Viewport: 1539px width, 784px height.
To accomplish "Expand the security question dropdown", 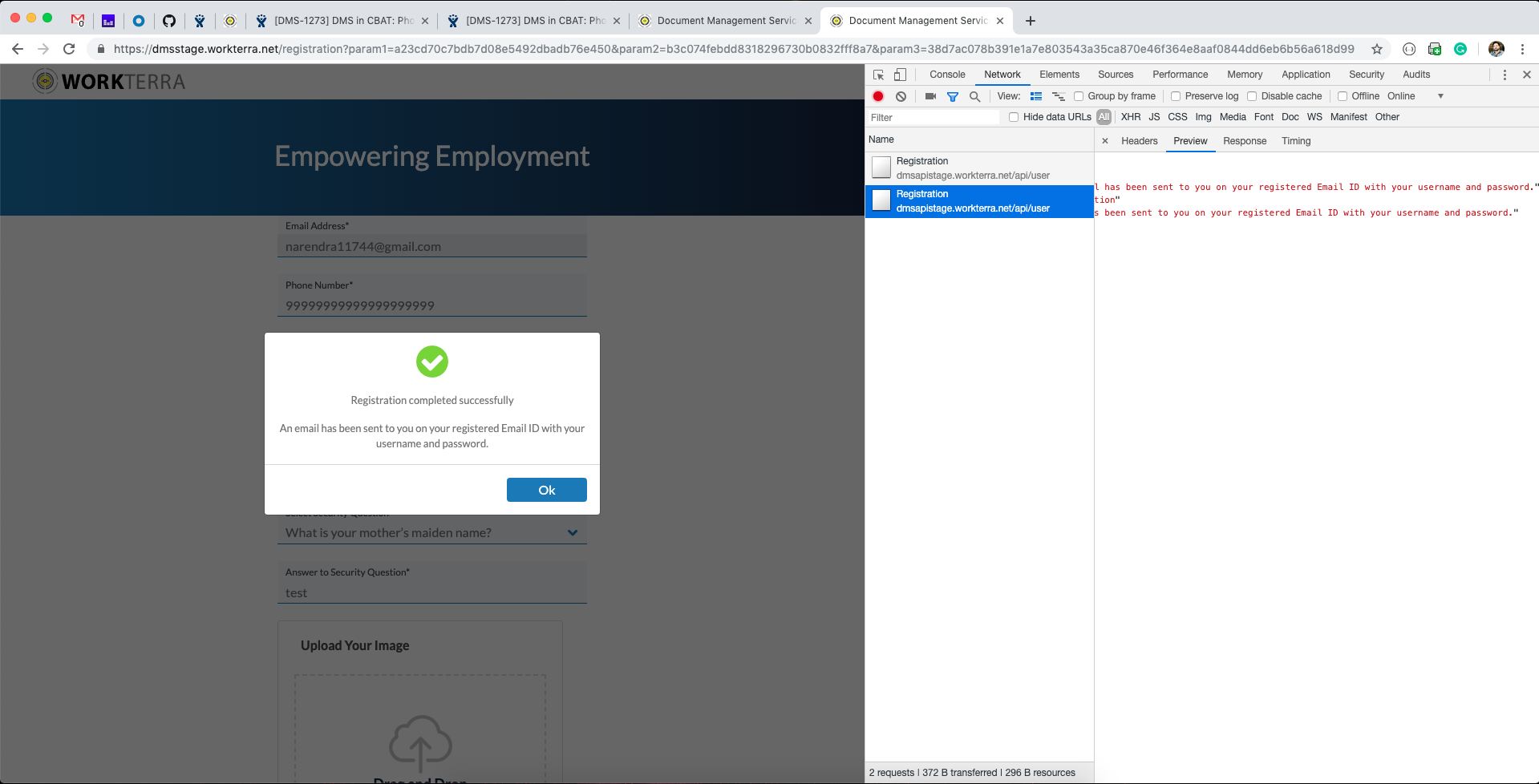I will (572, 532).
